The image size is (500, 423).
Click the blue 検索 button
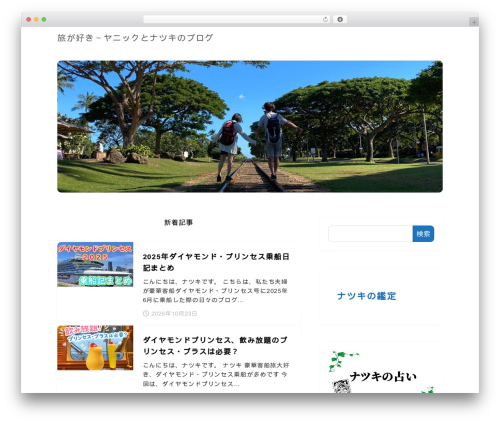click(423, 234)
